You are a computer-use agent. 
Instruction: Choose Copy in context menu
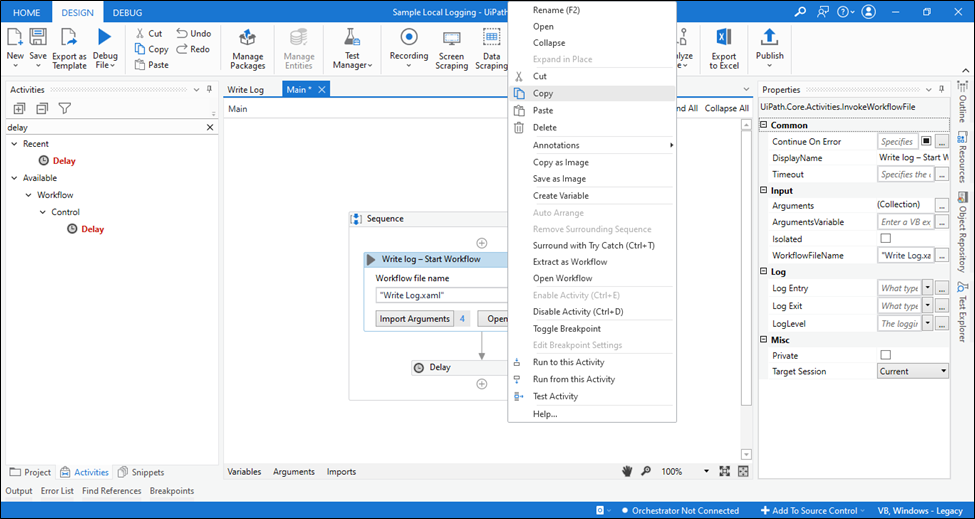click(x=592, y=93)
